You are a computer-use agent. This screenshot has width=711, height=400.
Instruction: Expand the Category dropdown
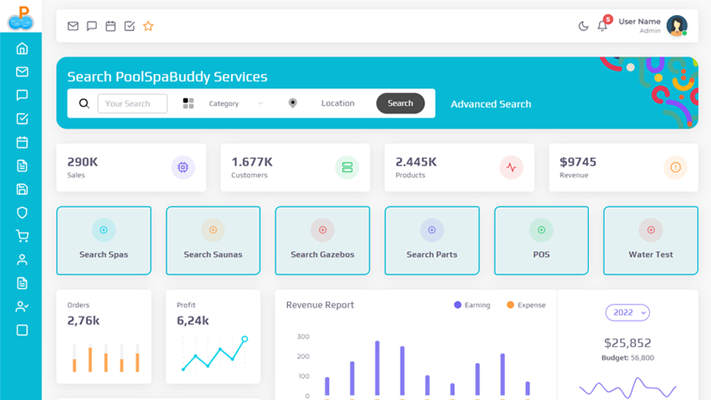pos(236,103)
